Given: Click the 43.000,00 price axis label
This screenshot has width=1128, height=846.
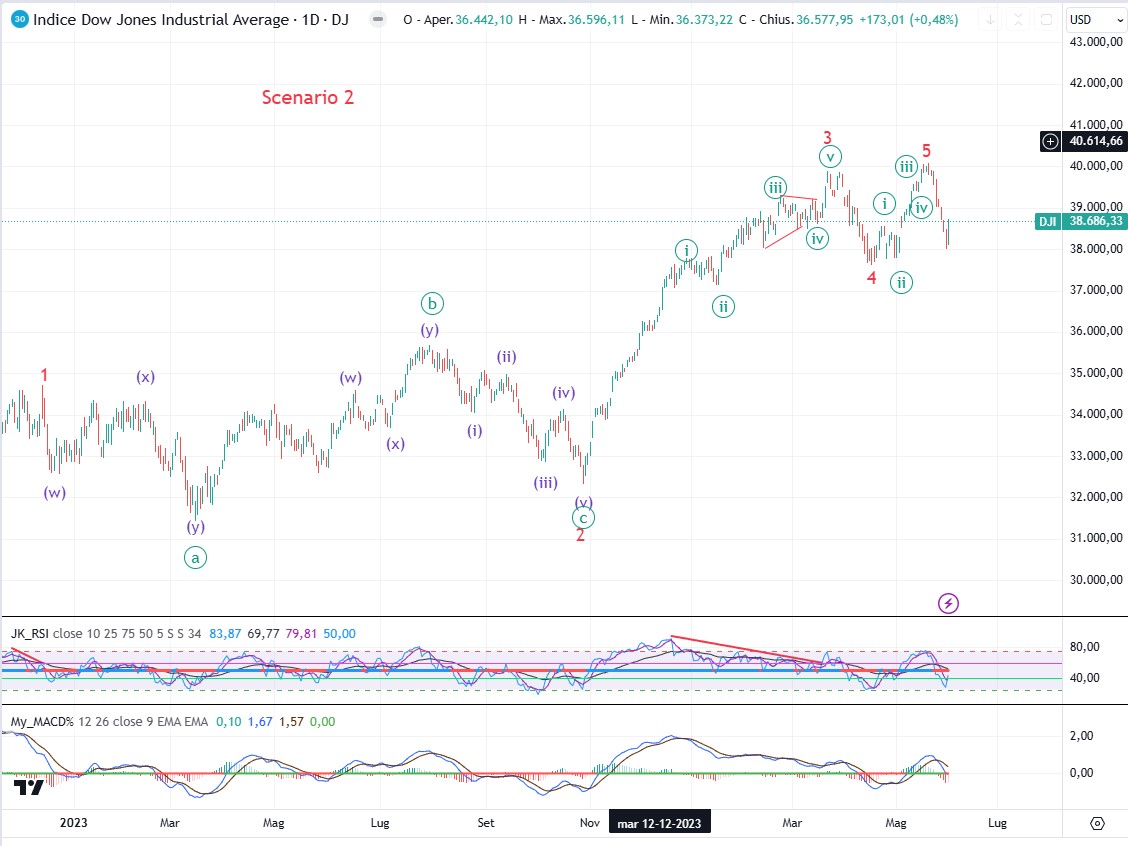Looking at the screenshot, I should coord(1096,42).
